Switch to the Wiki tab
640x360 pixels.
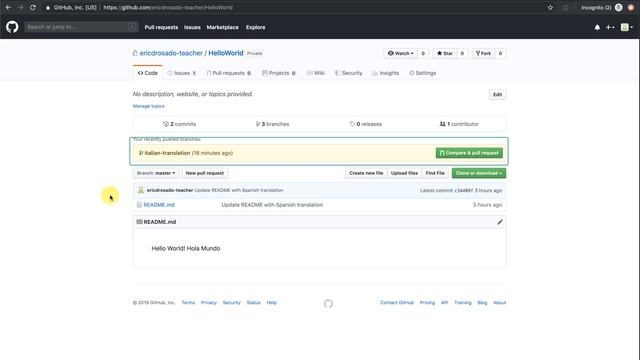pos(316,73)
